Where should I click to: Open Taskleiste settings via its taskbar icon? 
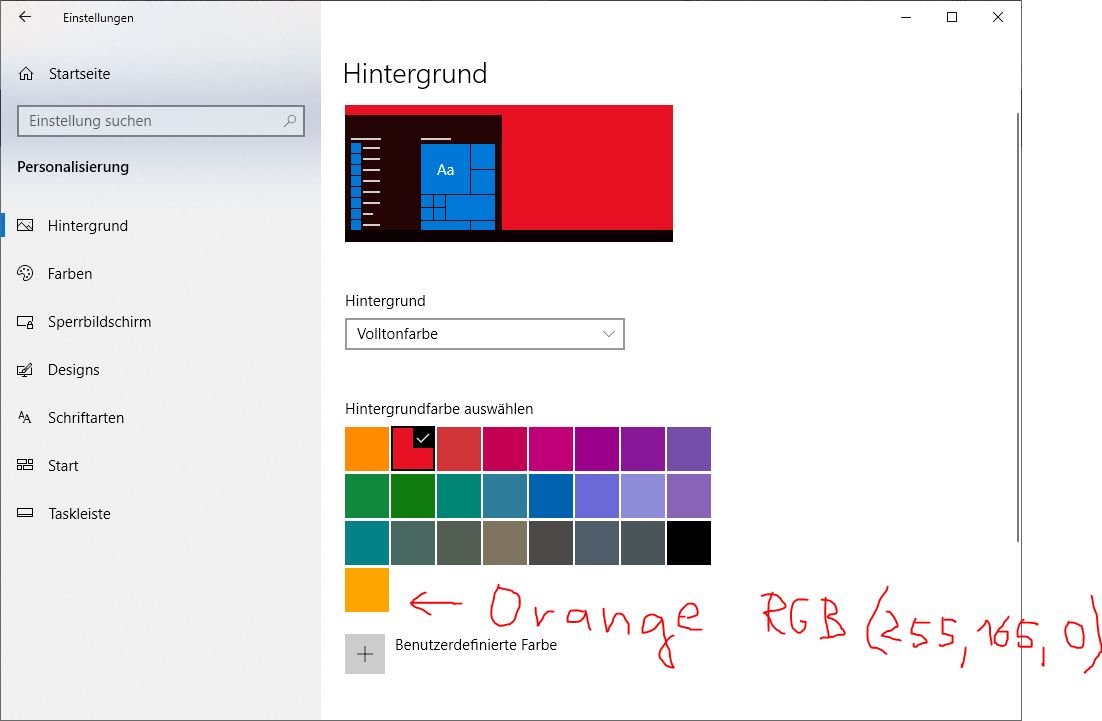[x=25, y=513]
